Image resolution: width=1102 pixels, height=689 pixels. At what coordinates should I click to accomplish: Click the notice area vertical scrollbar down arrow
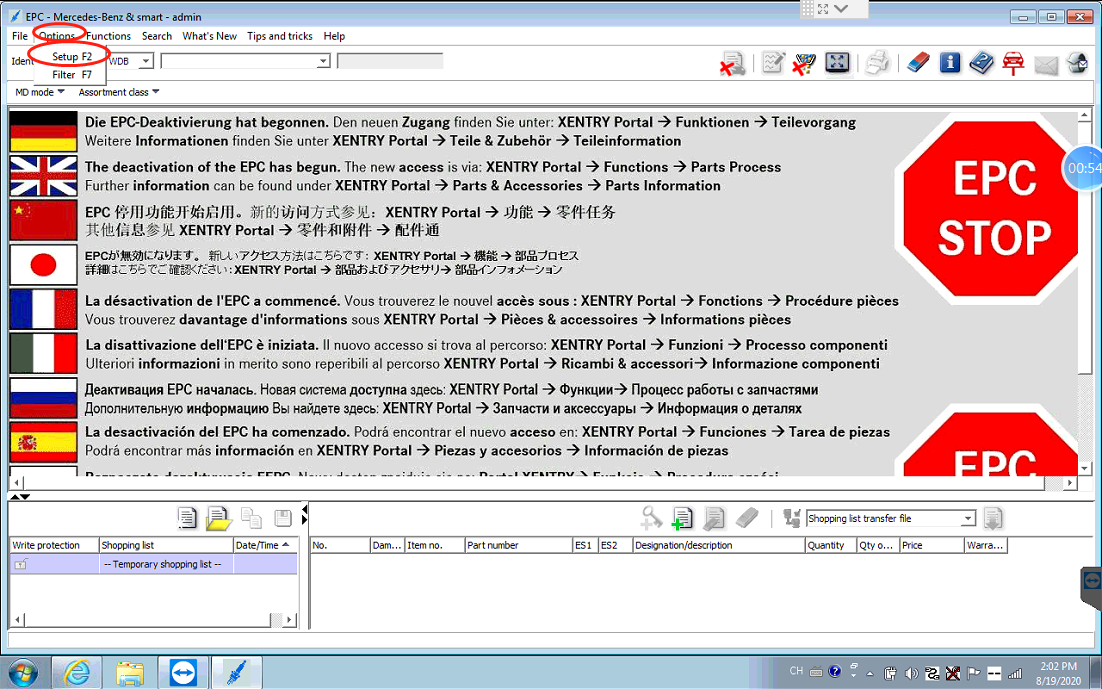tap(1084, 469)
